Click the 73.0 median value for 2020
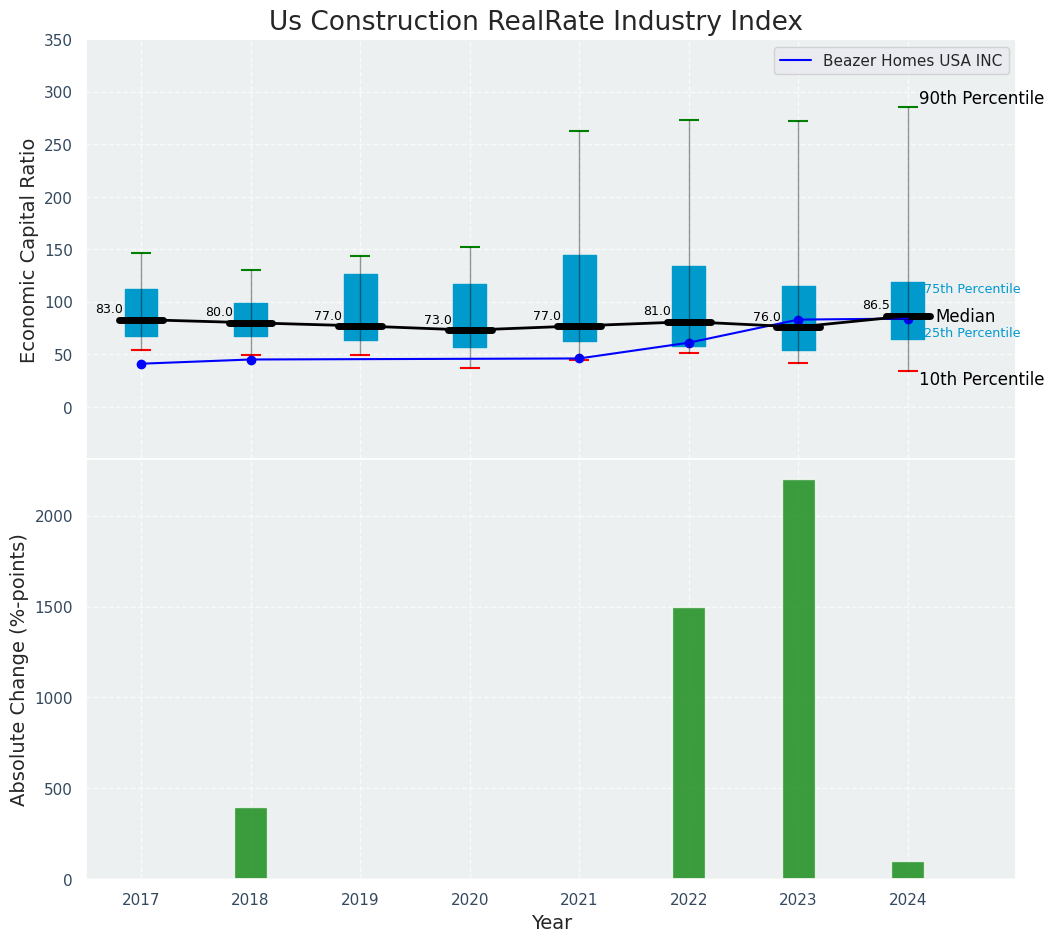The width and height of the screenshot is (1054, 942). (437, 321)
